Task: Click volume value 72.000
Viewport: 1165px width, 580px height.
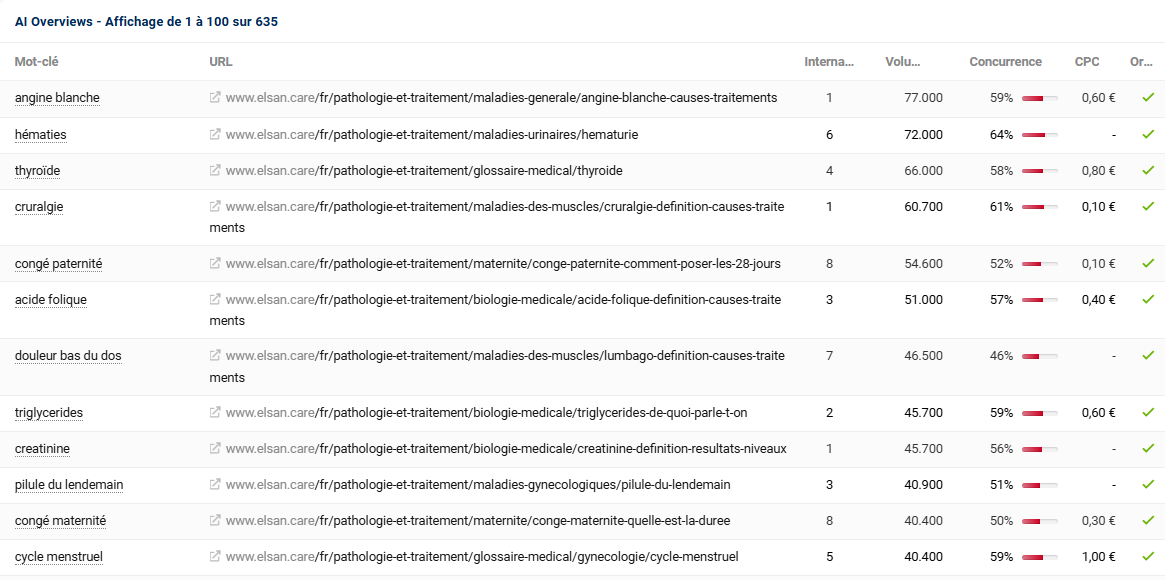Action: coord(924,134)
